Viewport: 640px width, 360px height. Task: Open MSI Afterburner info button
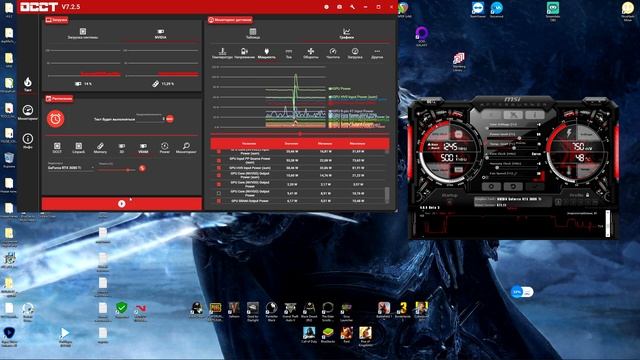535,115
